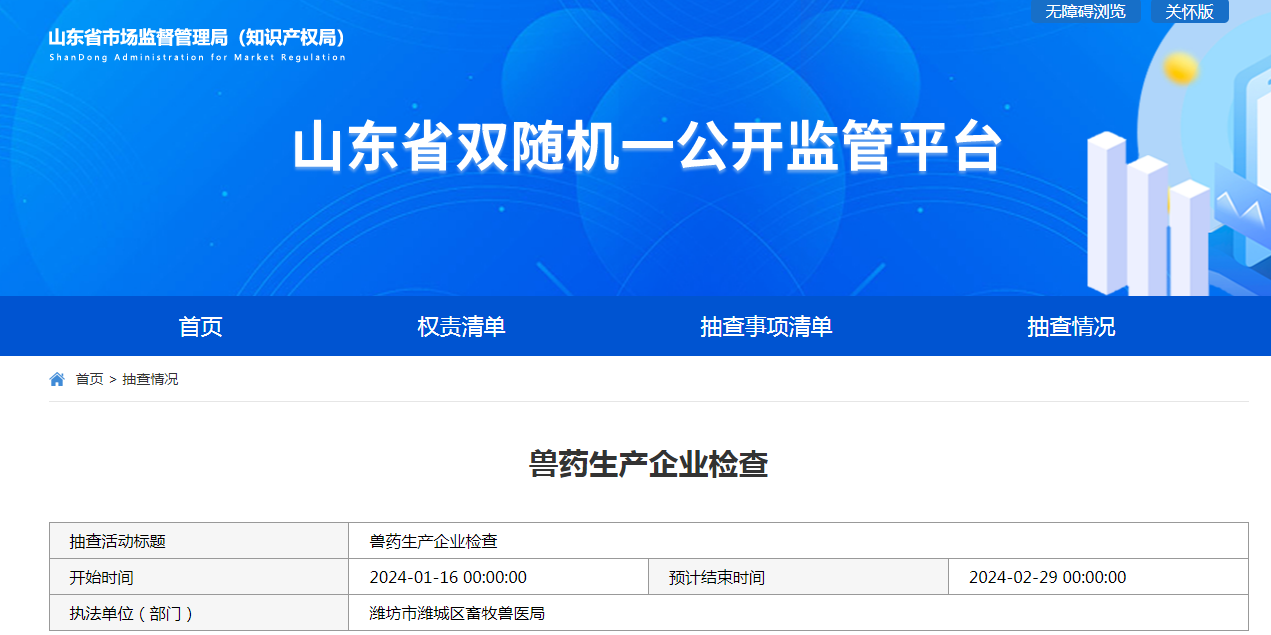Click the bar chart illustration in the banner
Screen dimensions: 1271x635
pyautogui.click(x=1150, y=220)
